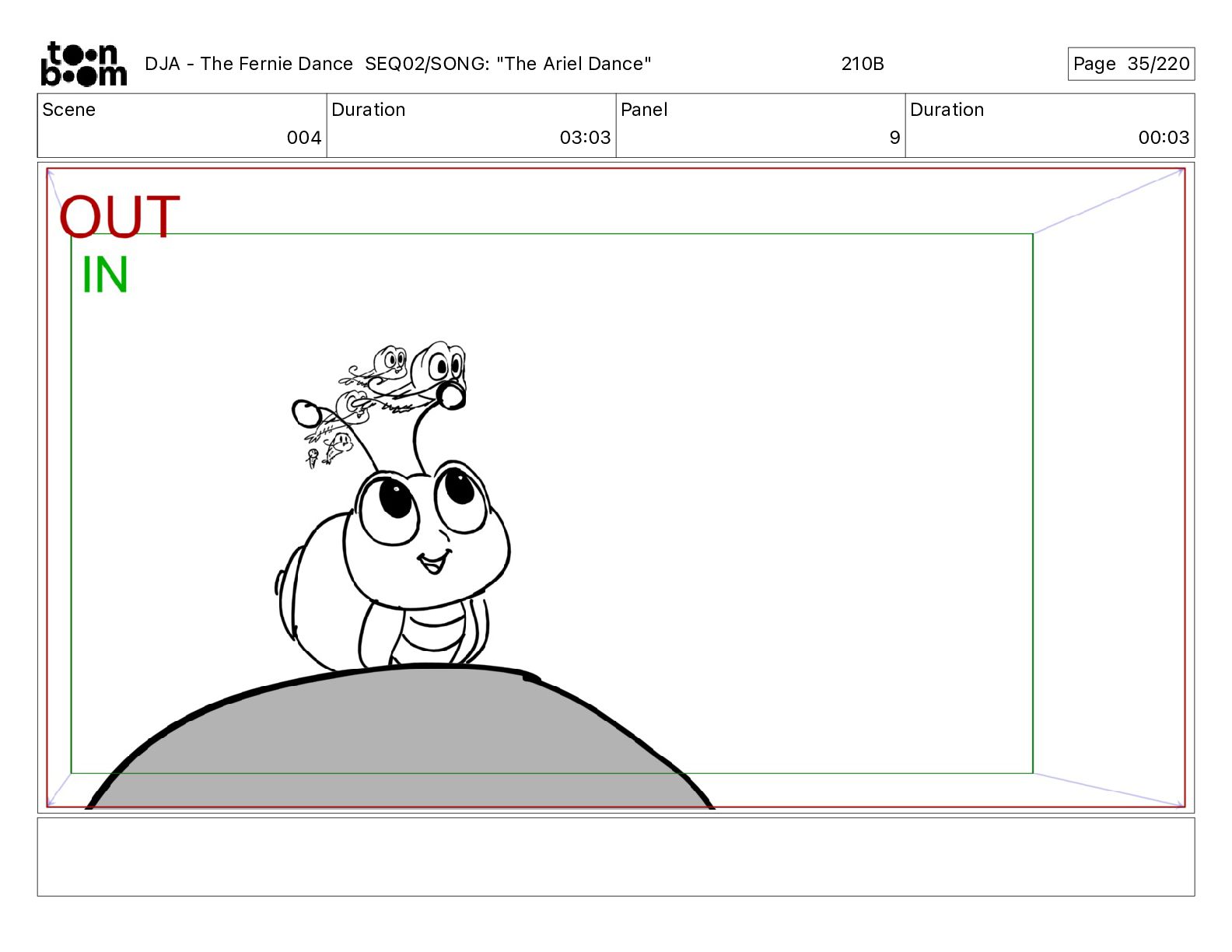Click the gray hill shape
The width and height of the screenshot is (1232, 952).
tap(400, 737)
